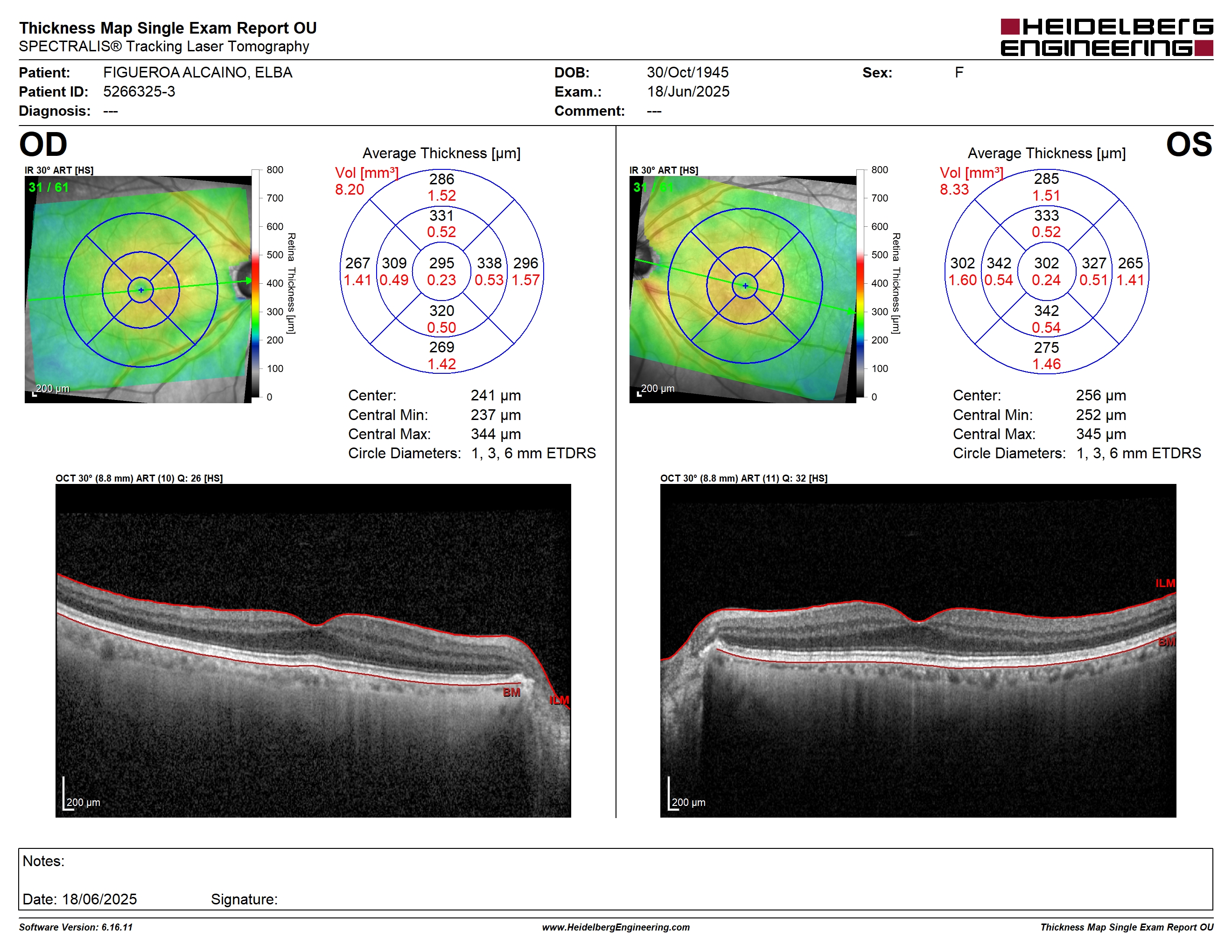The width and height of the screenshot is (1232, 952).
Task: Click OD 'Average Thickness [µm]' heading
Action: [441, 154]
